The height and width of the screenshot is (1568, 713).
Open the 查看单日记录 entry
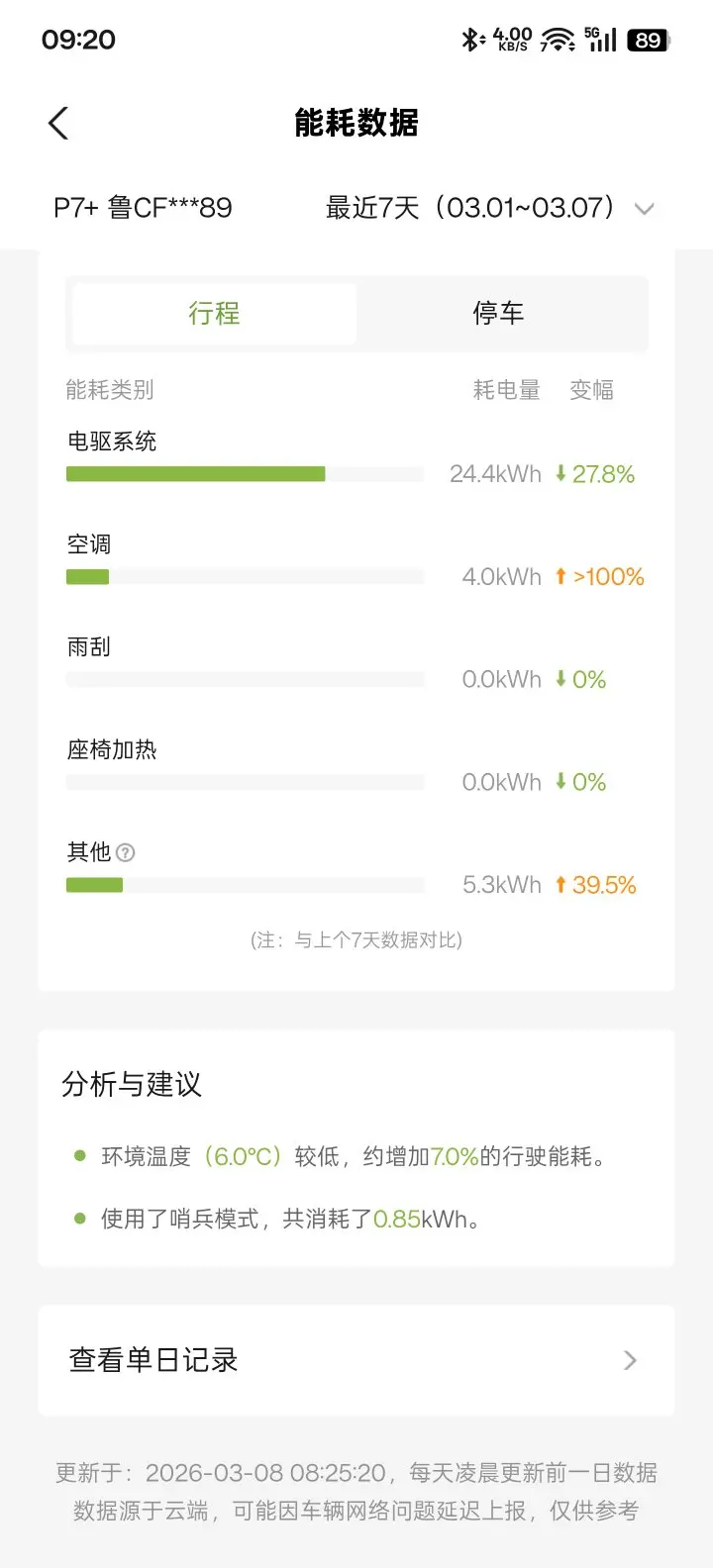[x=153, y=1360]
